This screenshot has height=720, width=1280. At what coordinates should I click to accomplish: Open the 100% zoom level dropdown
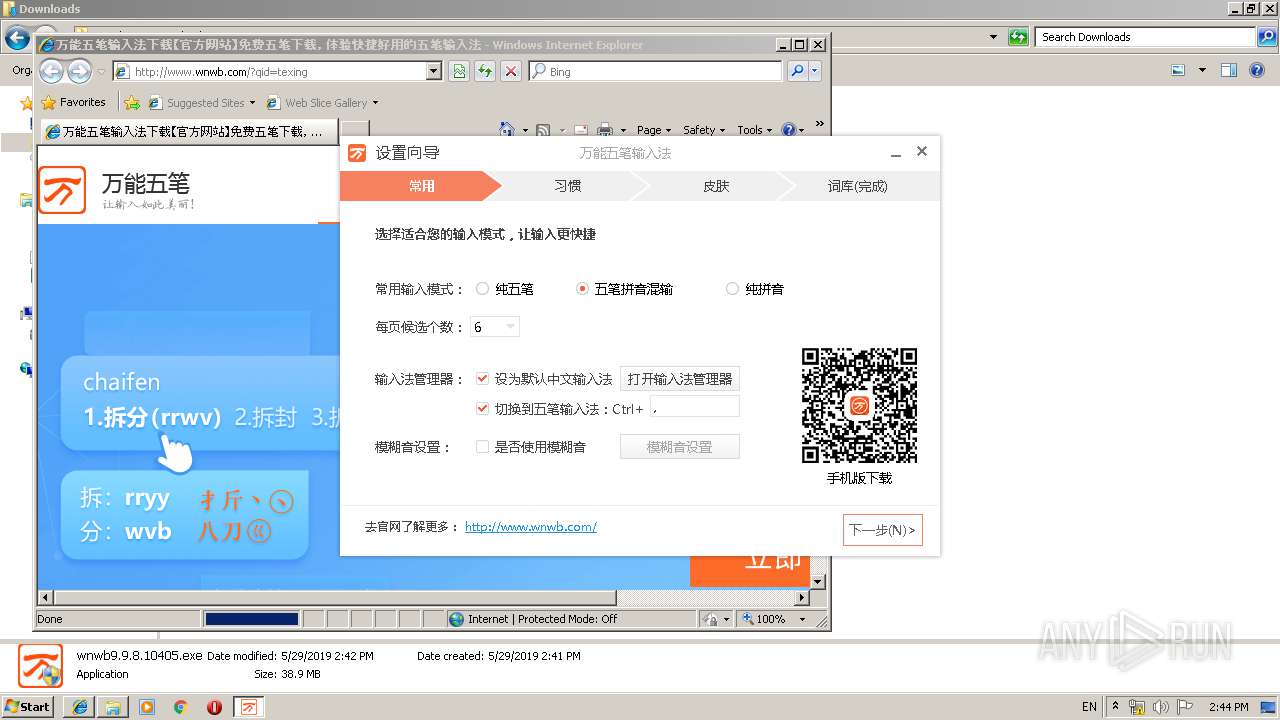coord(802,619)
